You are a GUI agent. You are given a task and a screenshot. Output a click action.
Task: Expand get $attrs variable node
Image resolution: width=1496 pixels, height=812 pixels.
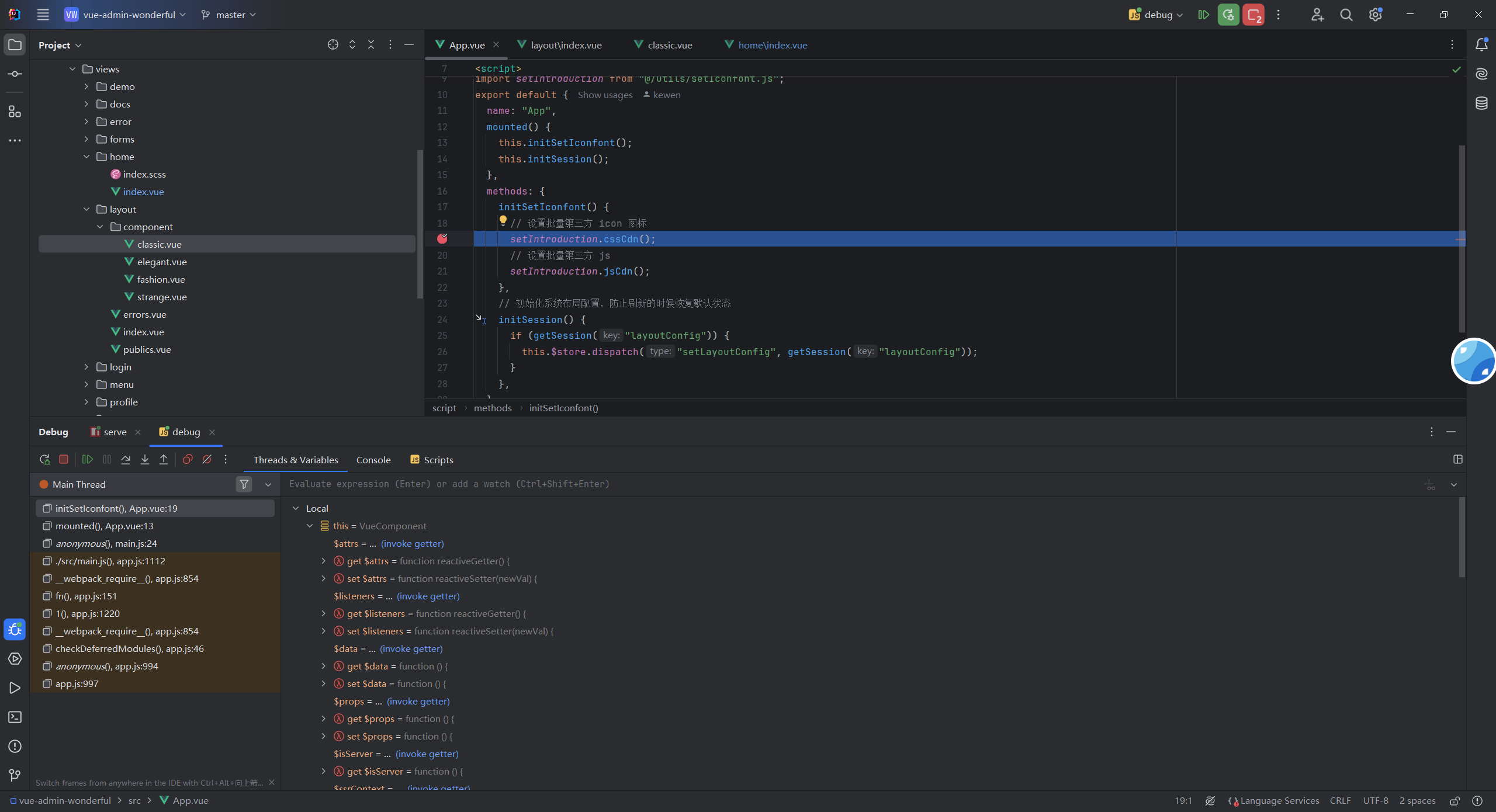point(324,561)
